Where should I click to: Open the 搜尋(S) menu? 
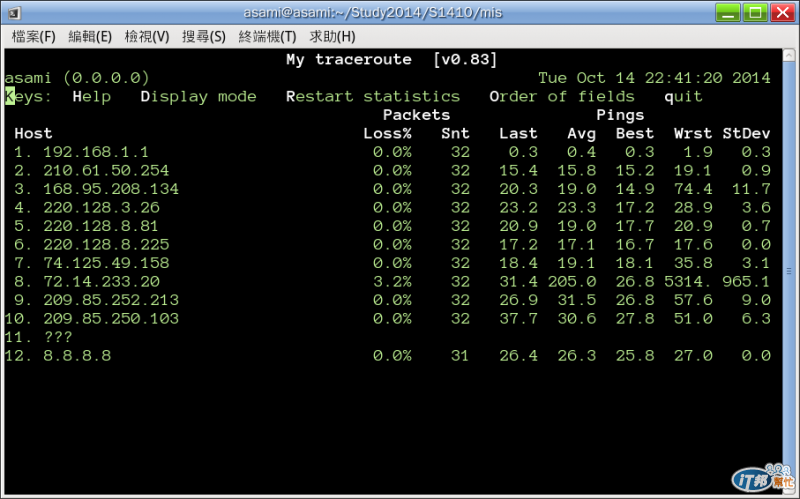click(x=204, y=37)
